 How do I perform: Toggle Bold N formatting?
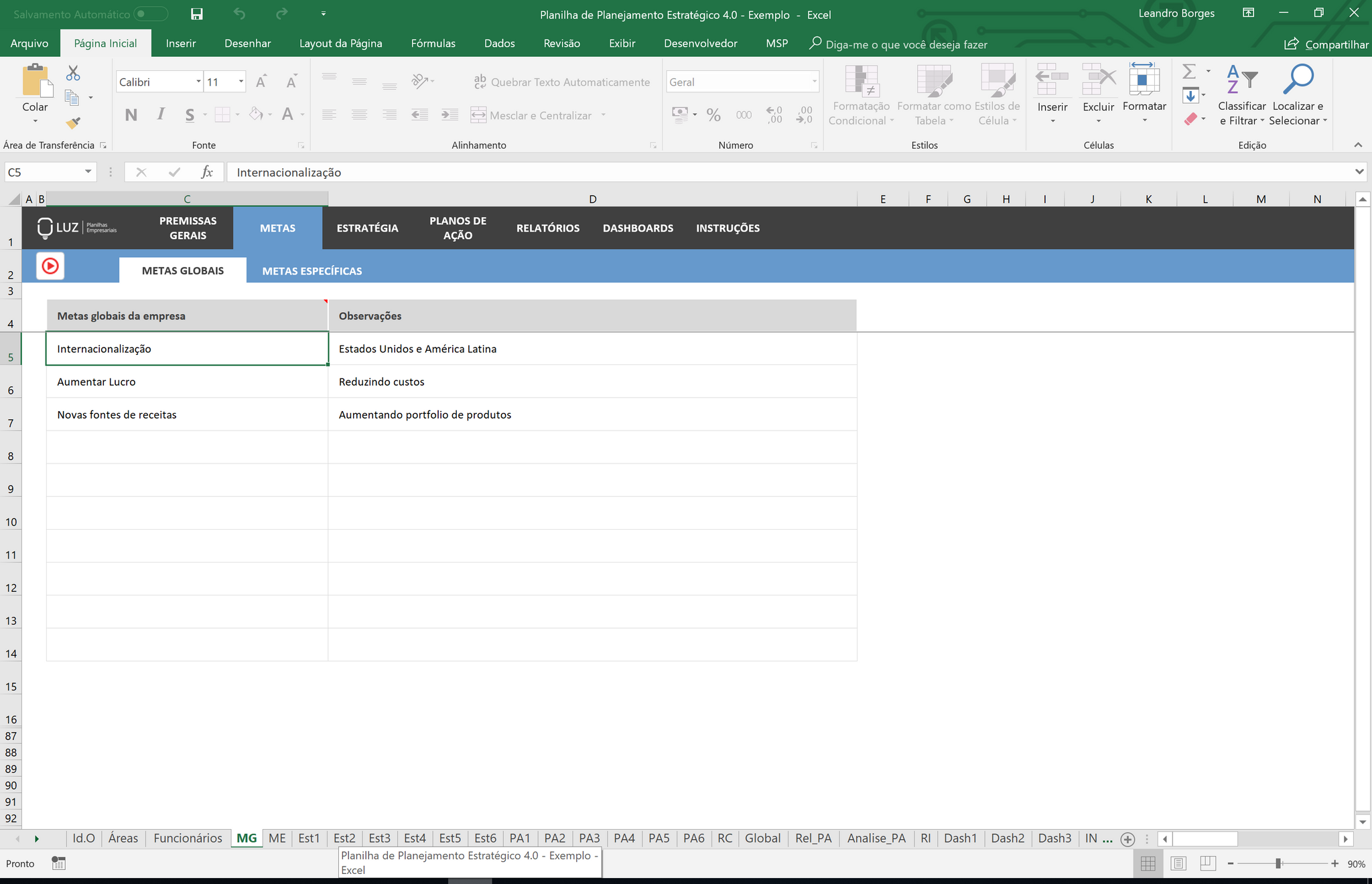(x=131, y=115)
